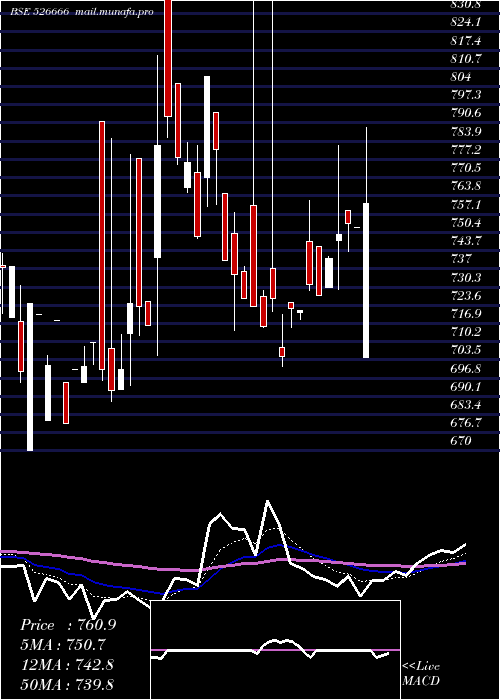Click the 5MA : 750.7 readout
Screen dimensions: 500x700
coord(62,645)
